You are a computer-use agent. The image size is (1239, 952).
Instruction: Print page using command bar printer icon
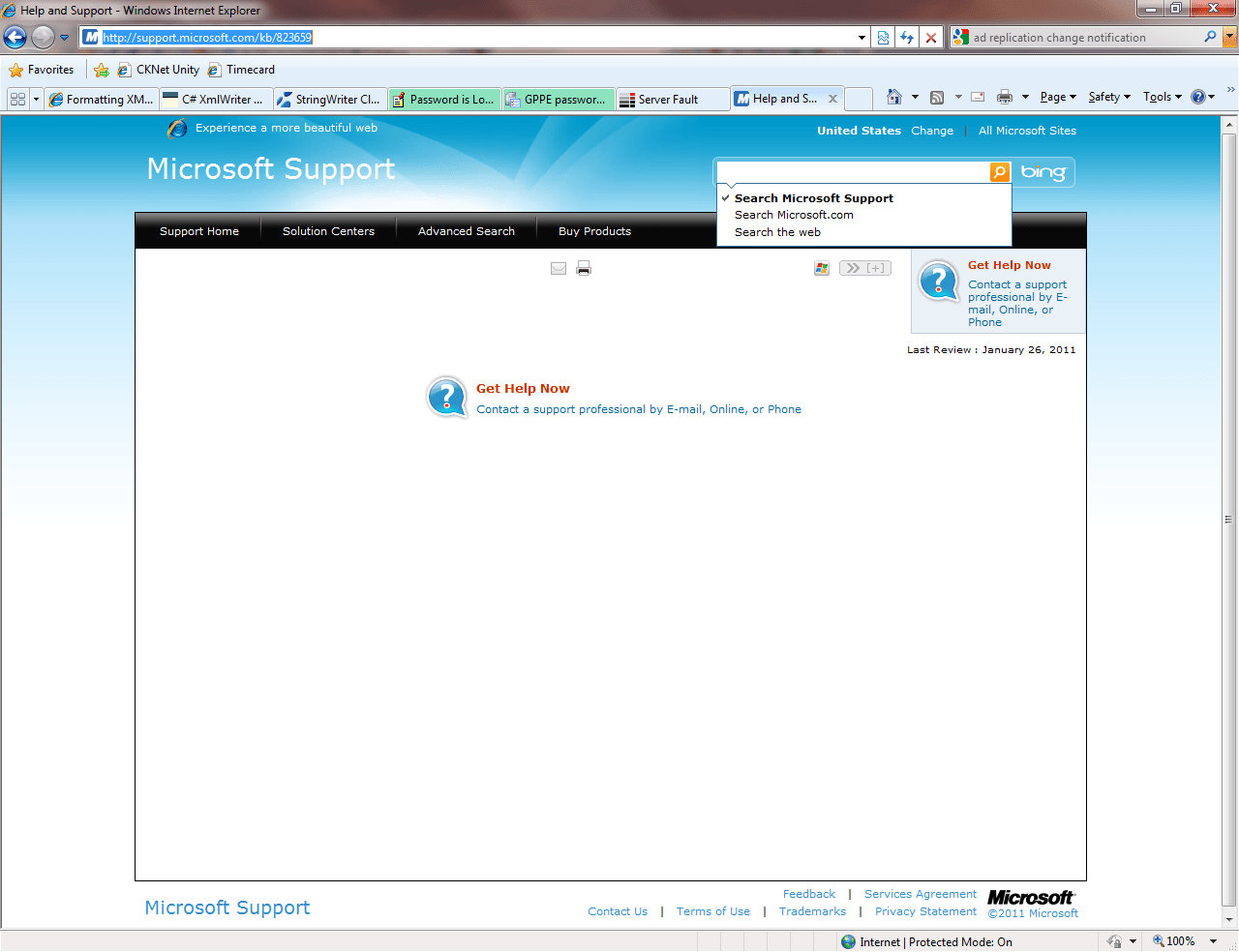coord(1005,97)
